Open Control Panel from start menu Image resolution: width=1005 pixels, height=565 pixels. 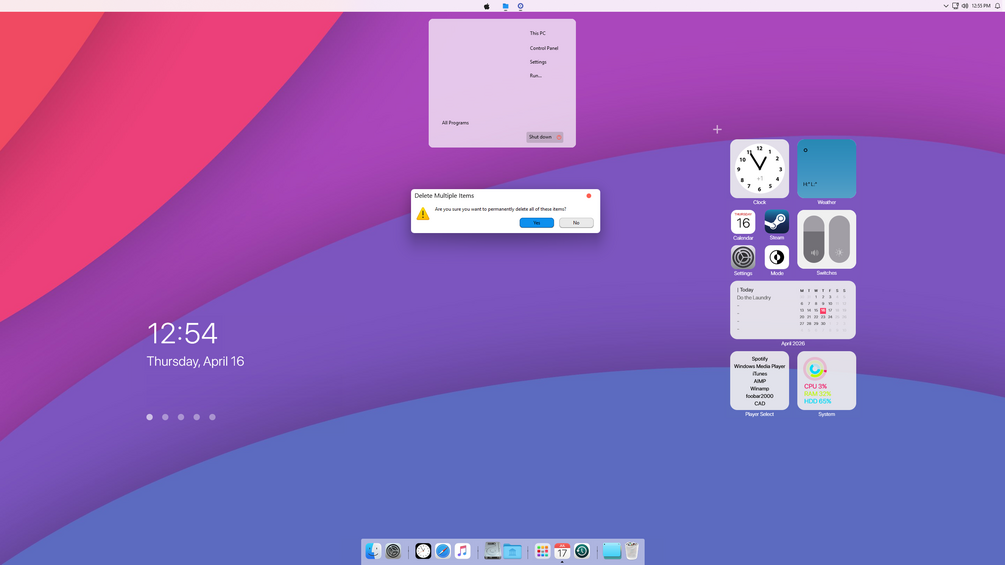544,48
